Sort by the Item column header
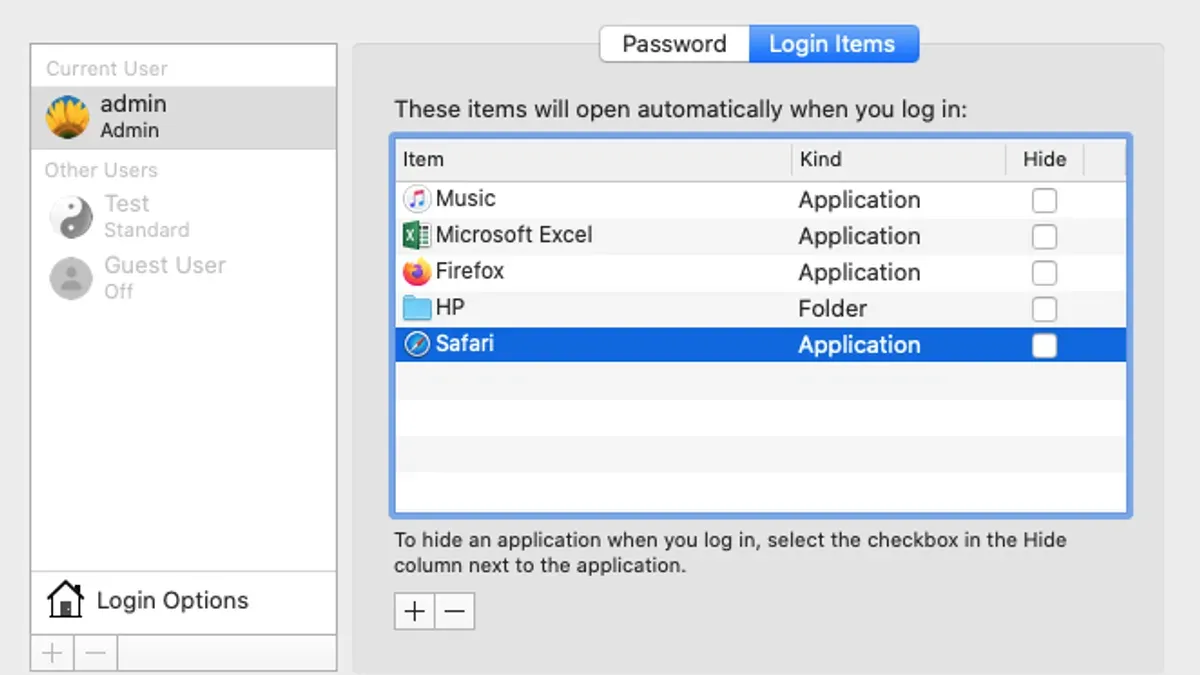 [593, 159]
